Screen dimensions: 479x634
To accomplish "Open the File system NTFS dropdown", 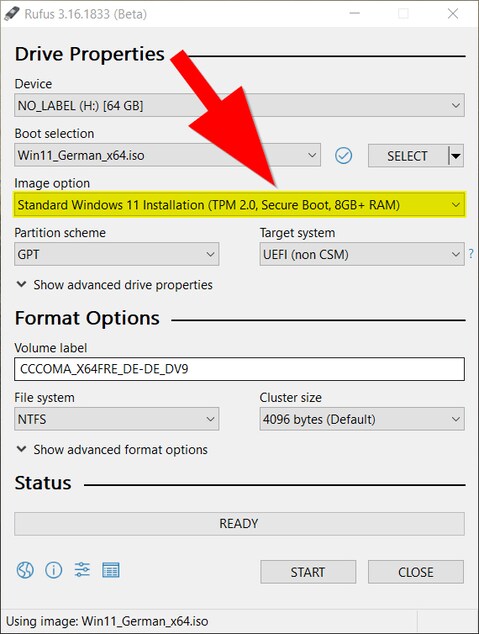I will point(116,419).
